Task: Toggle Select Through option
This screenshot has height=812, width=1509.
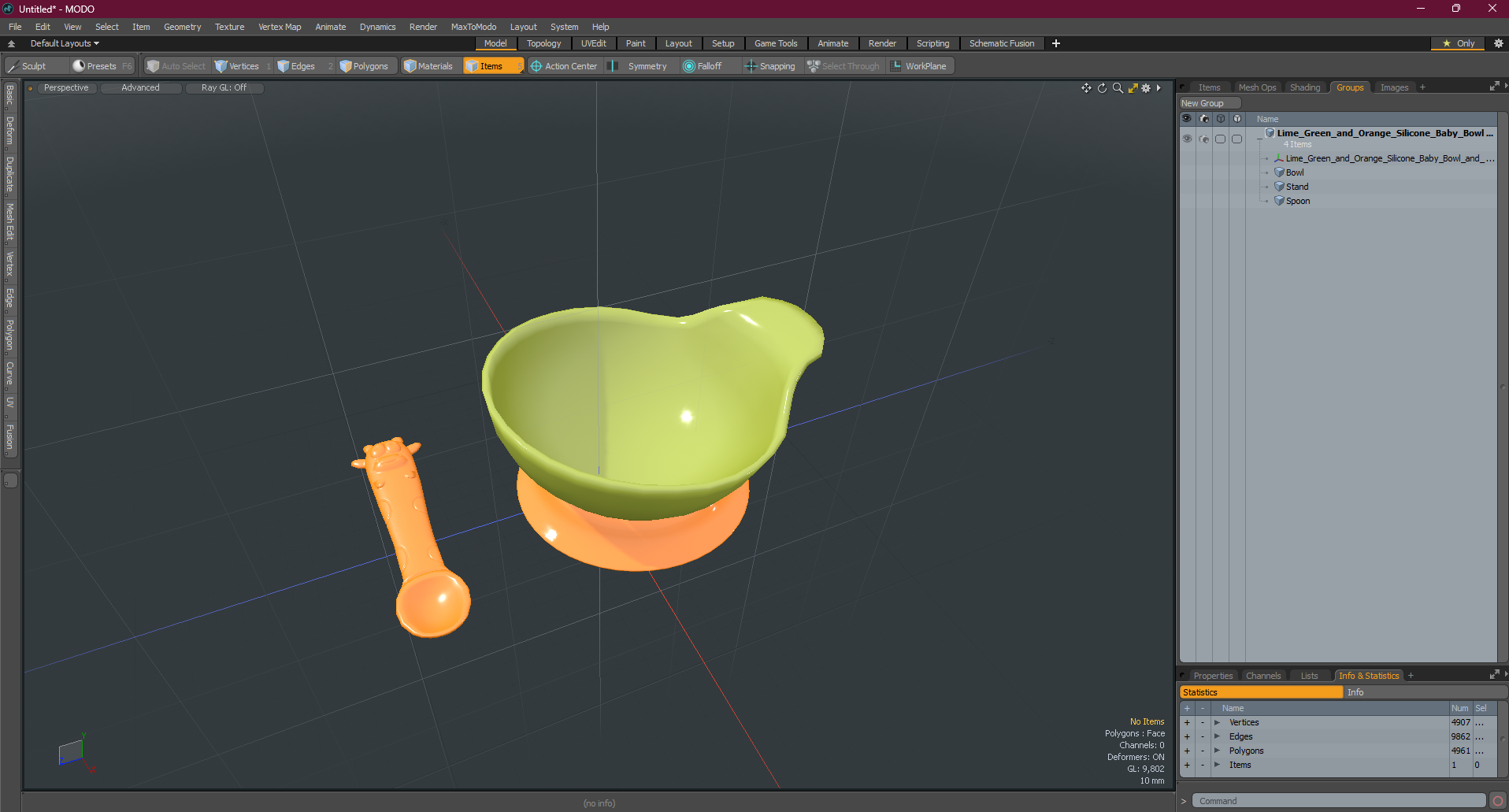Action: click(843, 66)
